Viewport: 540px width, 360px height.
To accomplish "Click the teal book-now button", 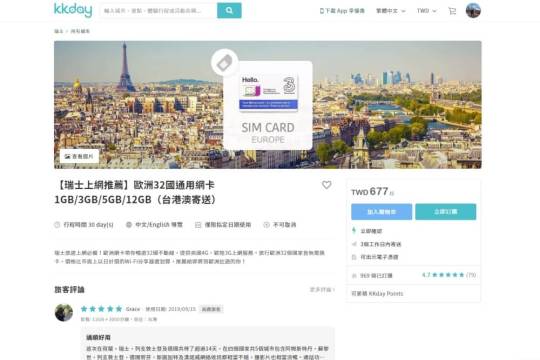I will (446, 212).
